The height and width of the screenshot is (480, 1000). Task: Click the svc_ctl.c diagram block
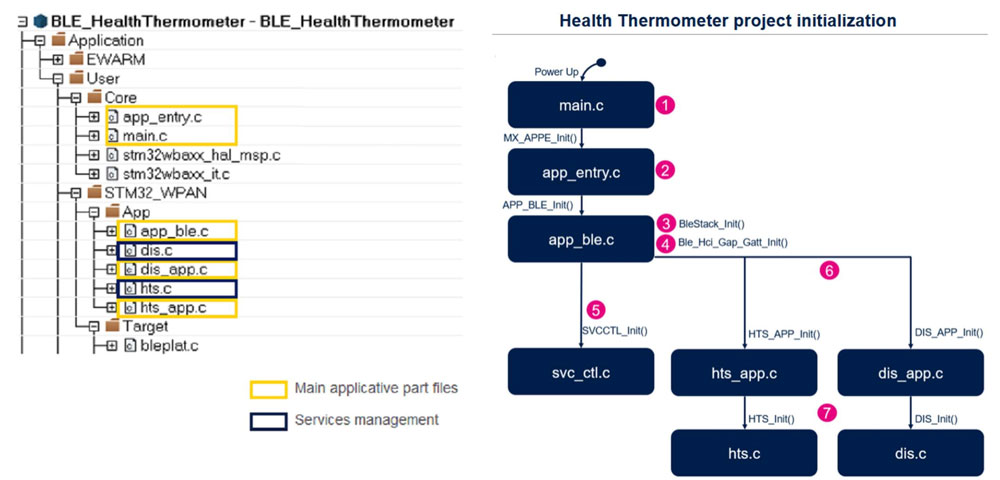(x=581, y=372)
